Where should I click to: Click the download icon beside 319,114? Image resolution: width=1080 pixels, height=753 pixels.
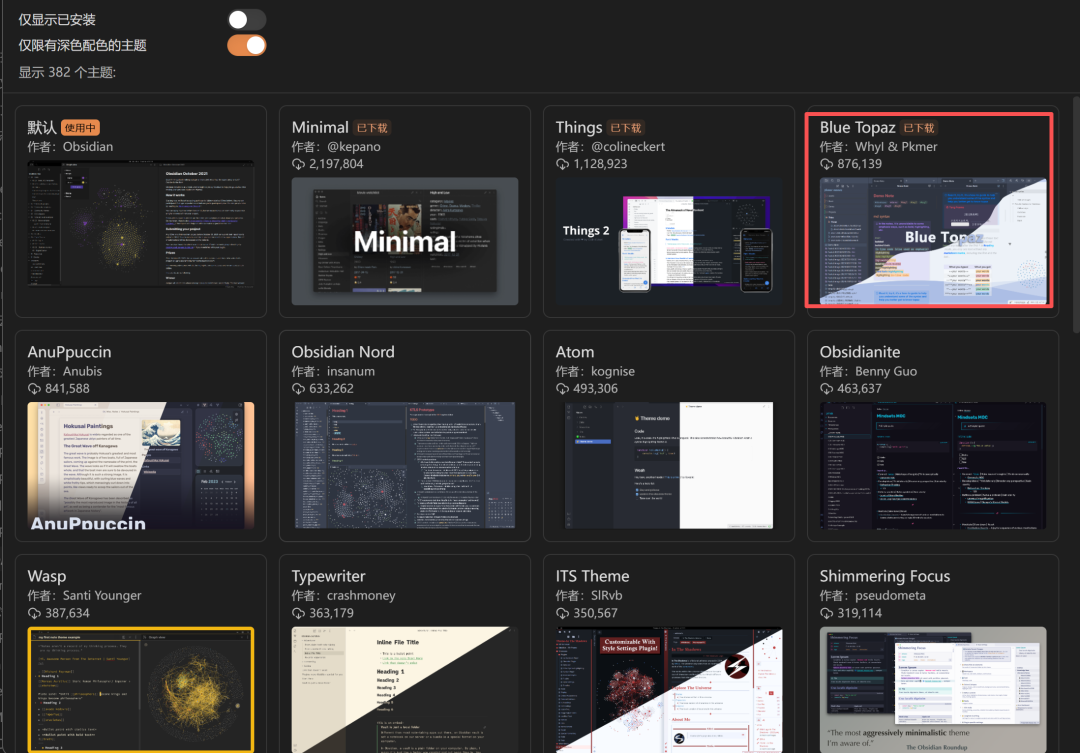(x=827, y=613)
